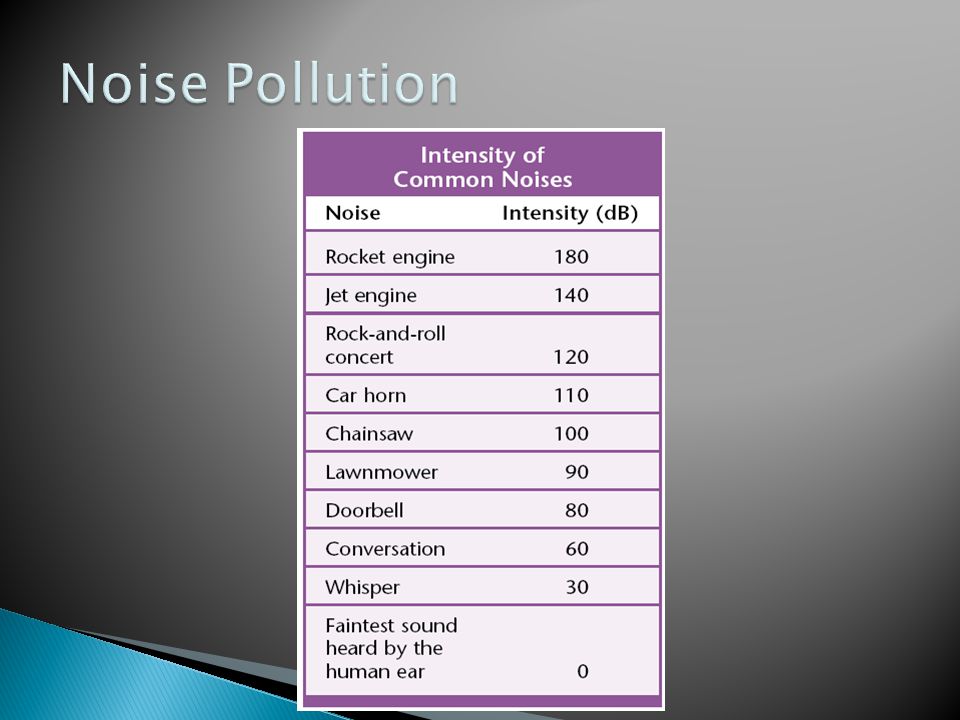This screenshot has height=720, width=960.
Task: Click the value 140 for Jet engine
Action: 571,295
